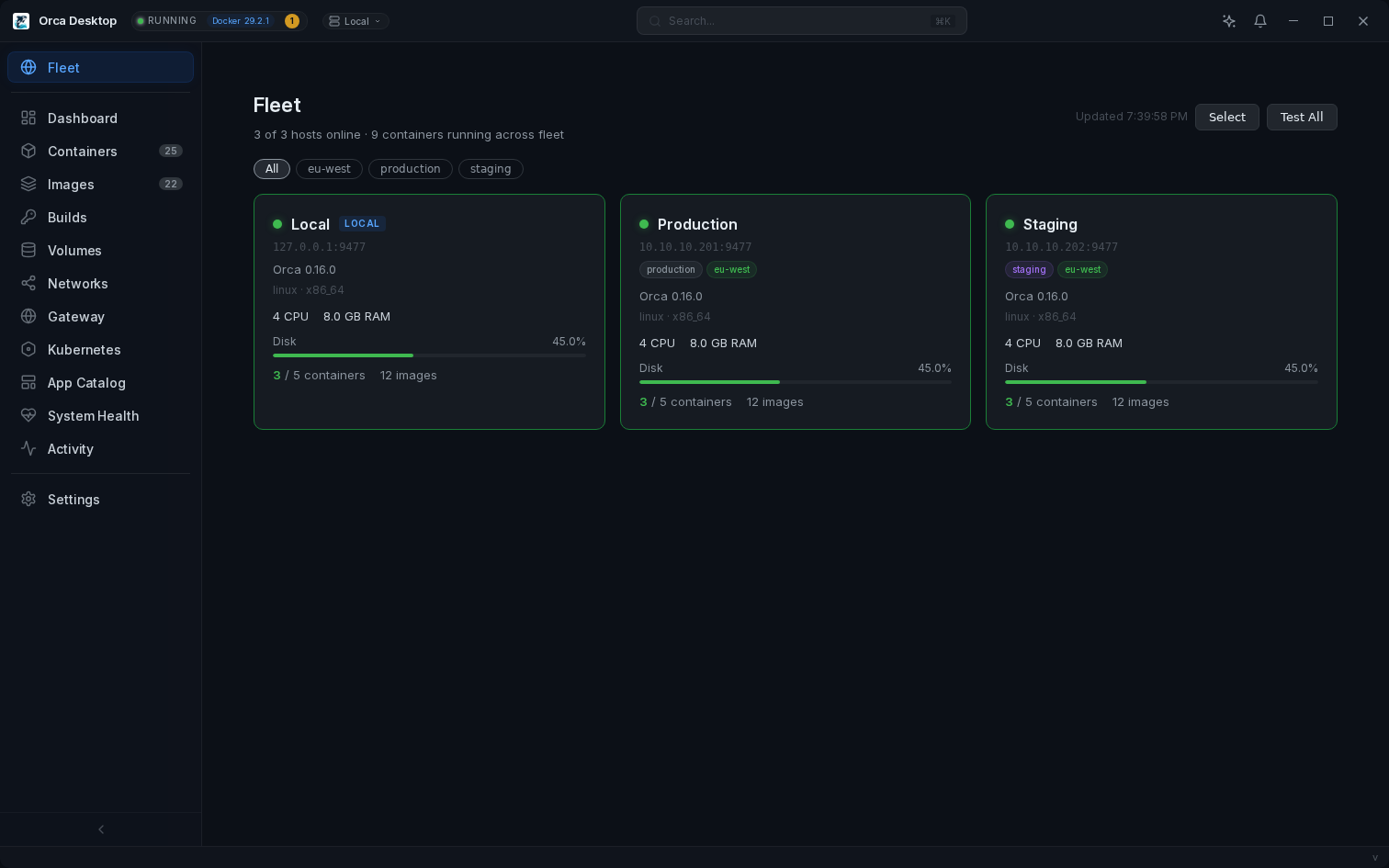Click the green status dot on Local card

coord(277,224)
